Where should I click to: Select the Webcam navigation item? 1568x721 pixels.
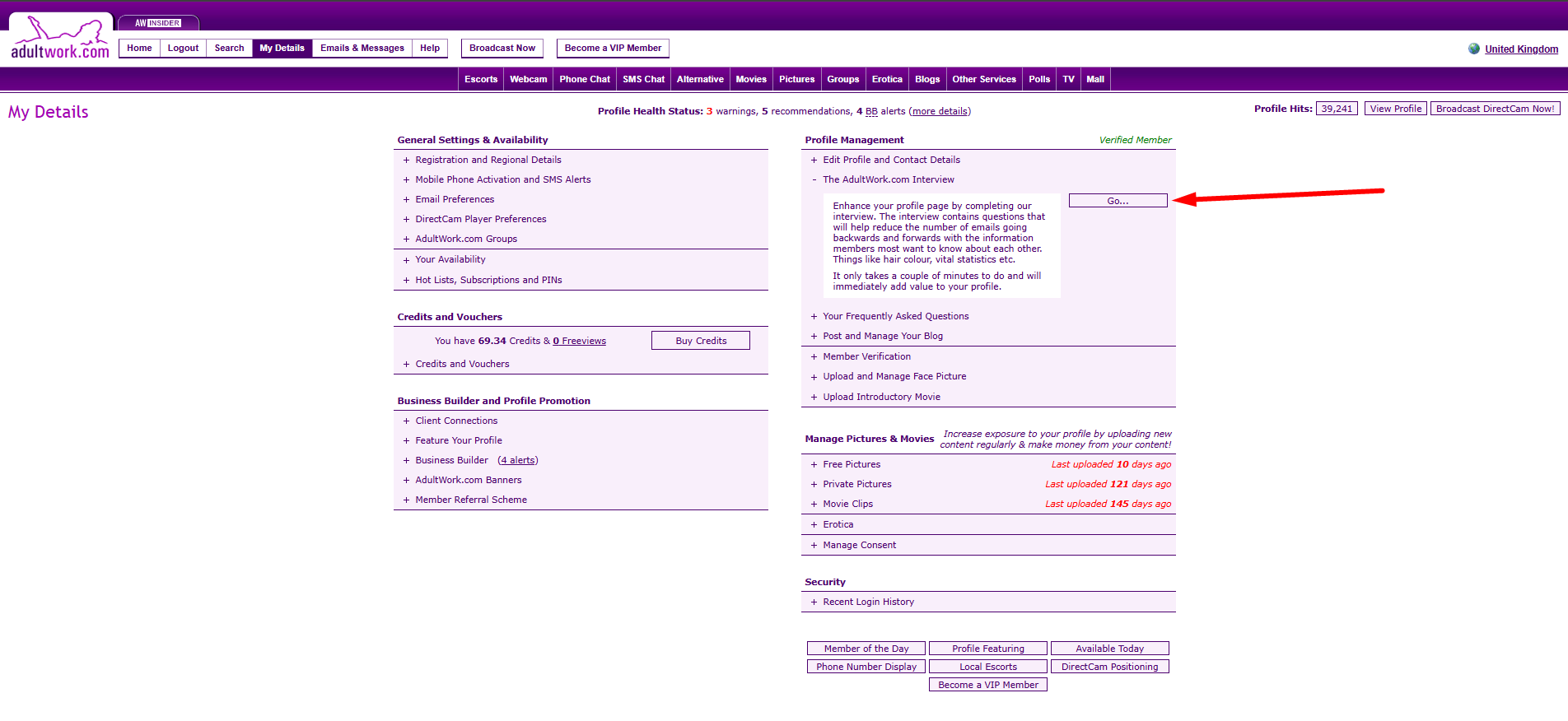point(528,79)
